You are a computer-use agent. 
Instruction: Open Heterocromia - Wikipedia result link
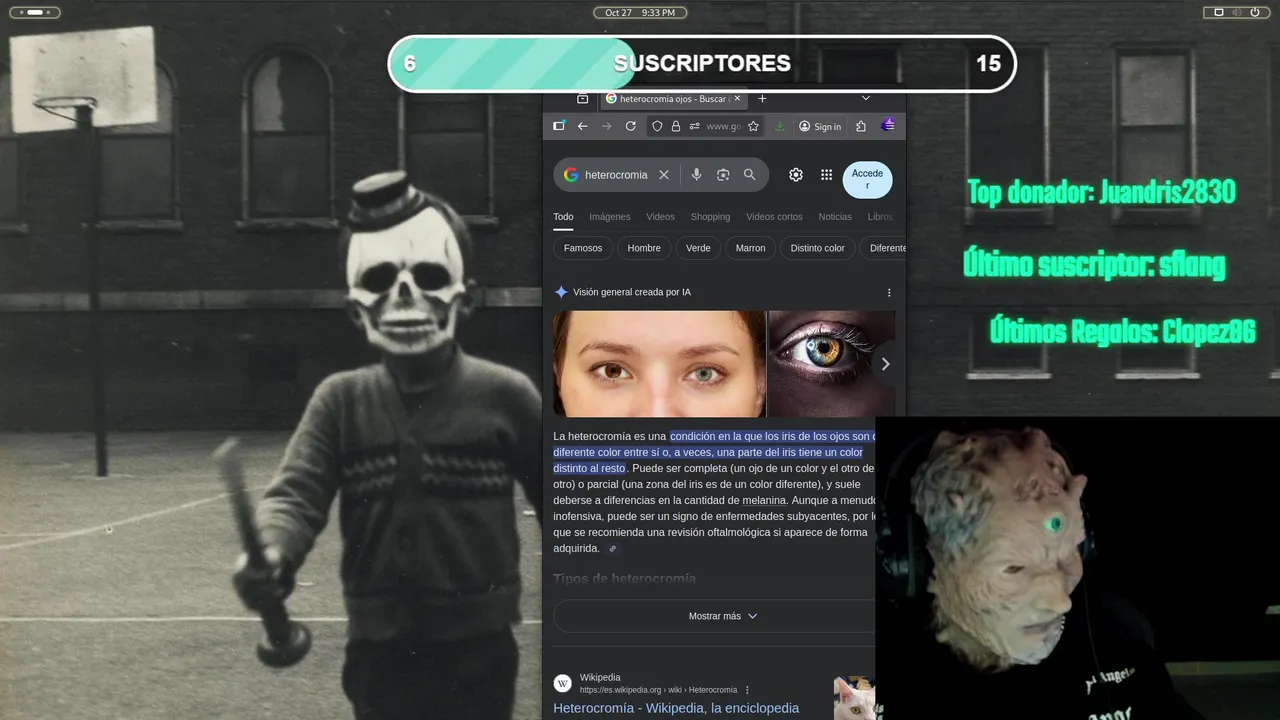(x=676, y=708)
